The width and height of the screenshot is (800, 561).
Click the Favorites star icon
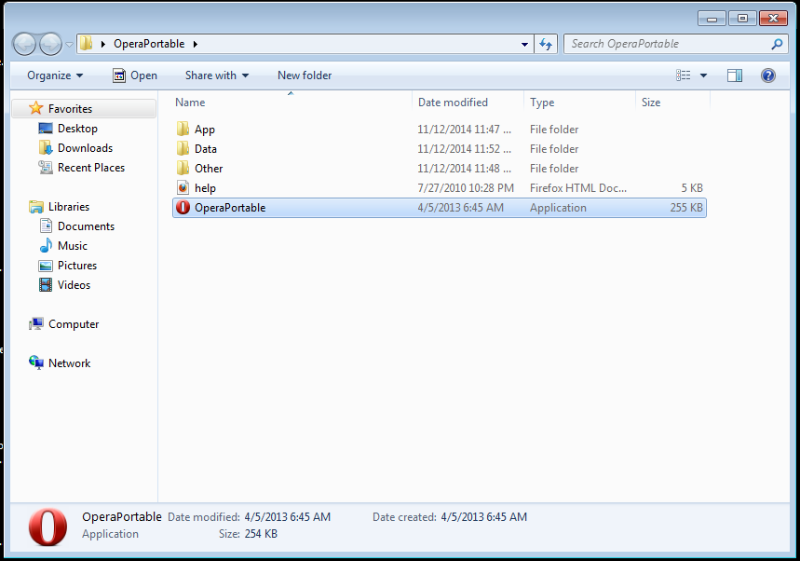point(36,108)
